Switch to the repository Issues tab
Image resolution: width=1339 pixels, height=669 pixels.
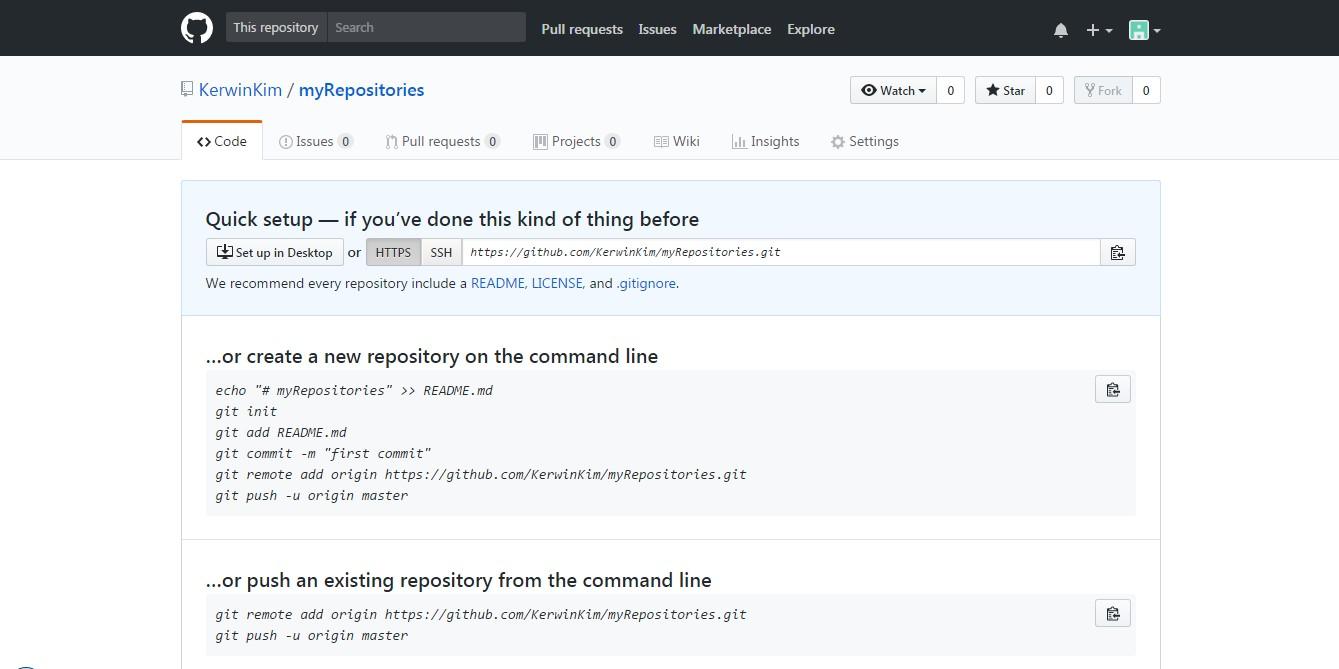point(316,141)
